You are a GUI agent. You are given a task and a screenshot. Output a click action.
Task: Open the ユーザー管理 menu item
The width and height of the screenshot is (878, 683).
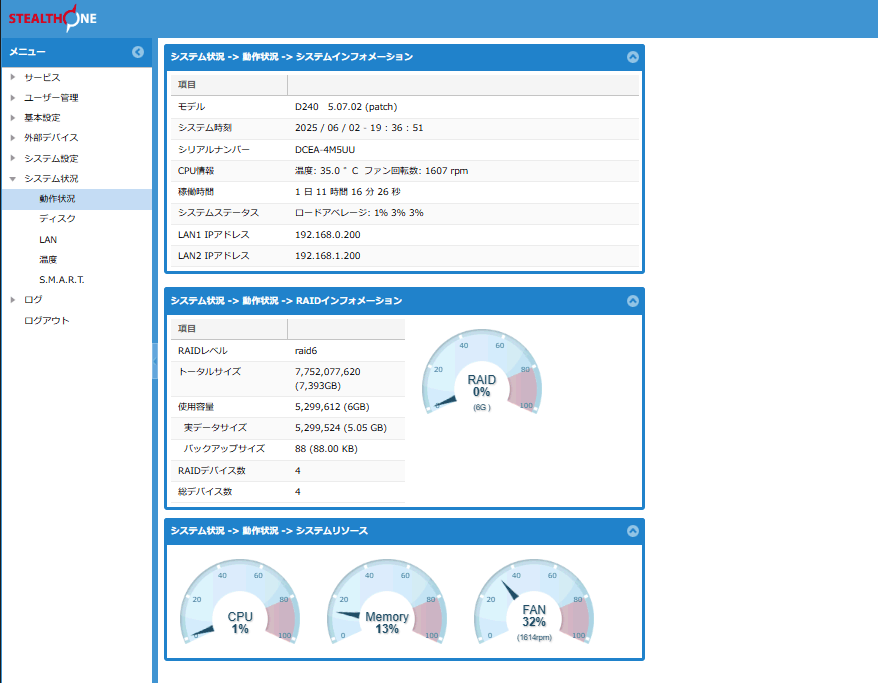(51, 97)
